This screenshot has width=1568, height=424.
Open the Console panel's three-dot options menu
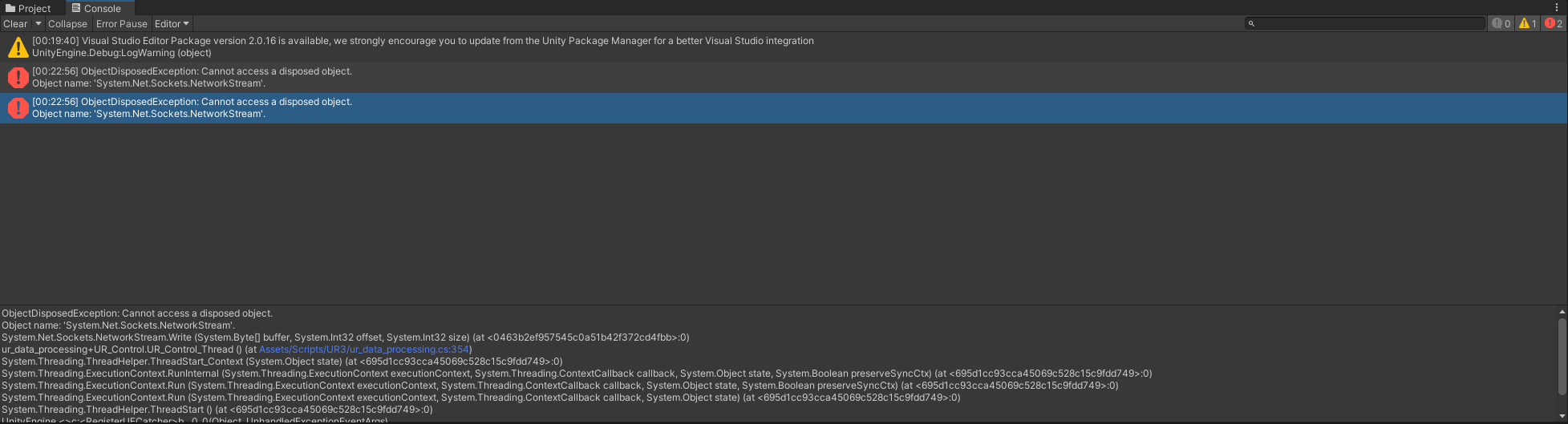tap(1557, 7)
